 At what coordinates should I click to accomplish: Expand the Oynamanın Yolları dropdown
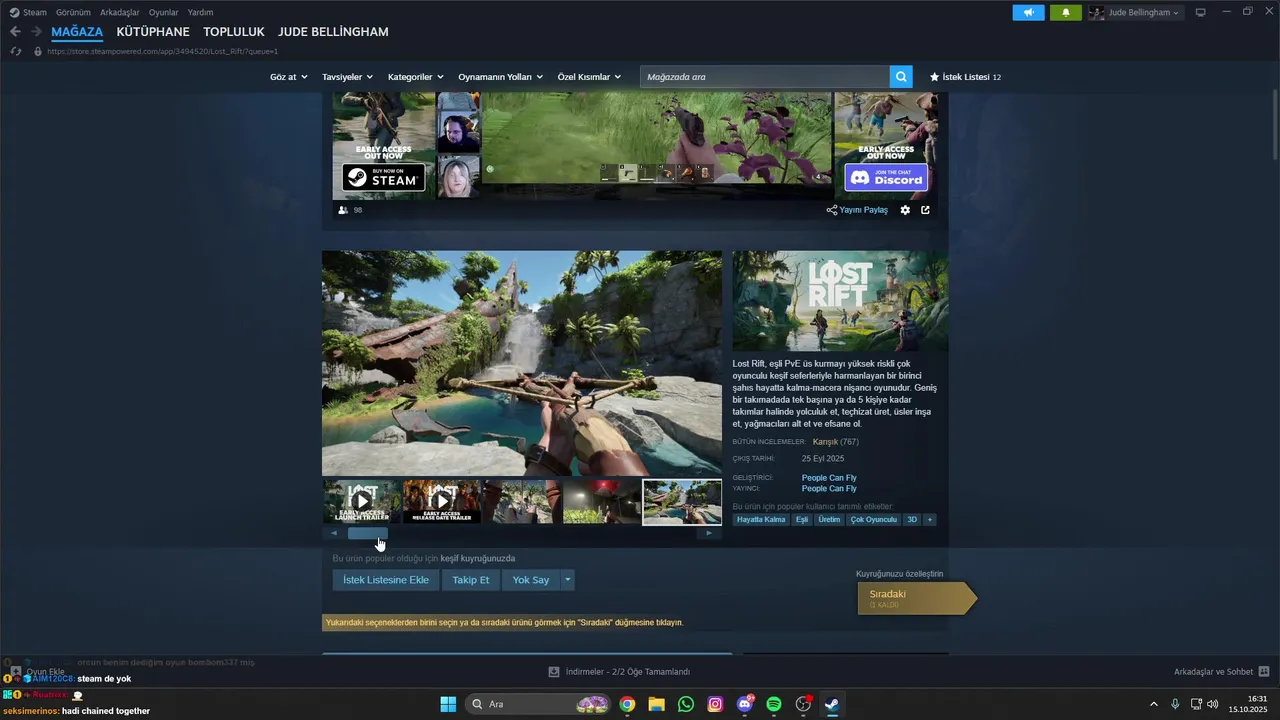501,77
